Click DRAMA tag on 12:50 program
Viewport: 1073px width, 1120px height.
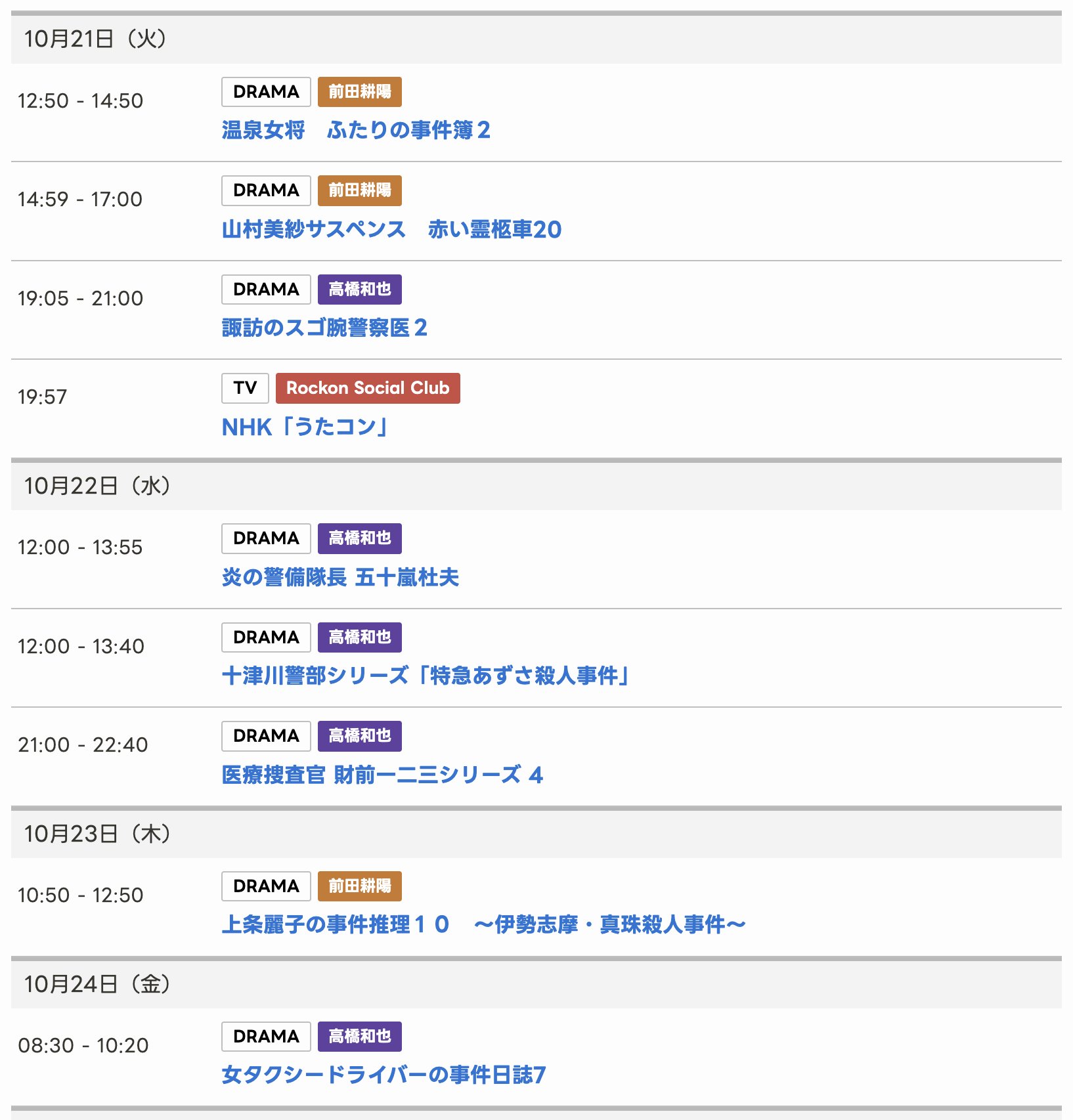click(x=266, y=92)
